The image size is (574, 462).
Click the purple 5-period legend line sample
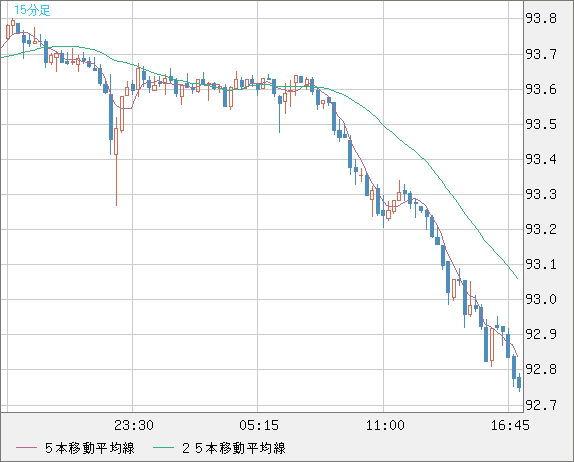[x=26, y=448]
